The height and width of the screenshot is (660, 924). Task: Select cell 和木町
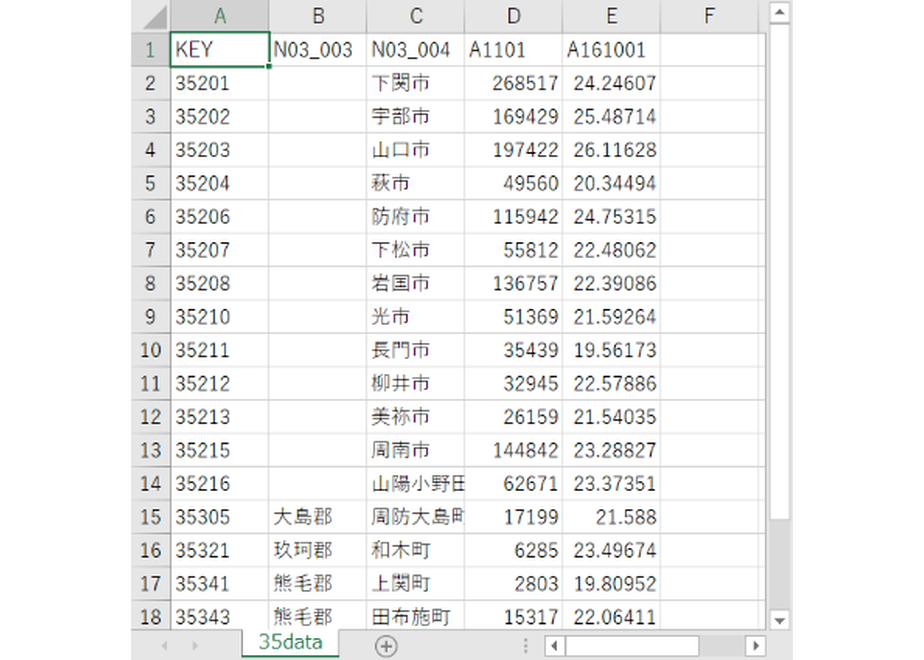415,550
